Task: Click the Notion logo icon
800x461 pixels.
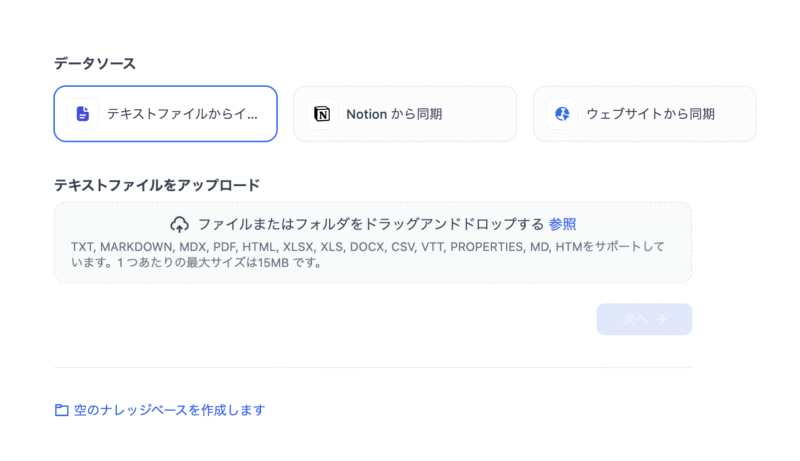Action: point(322,114)
